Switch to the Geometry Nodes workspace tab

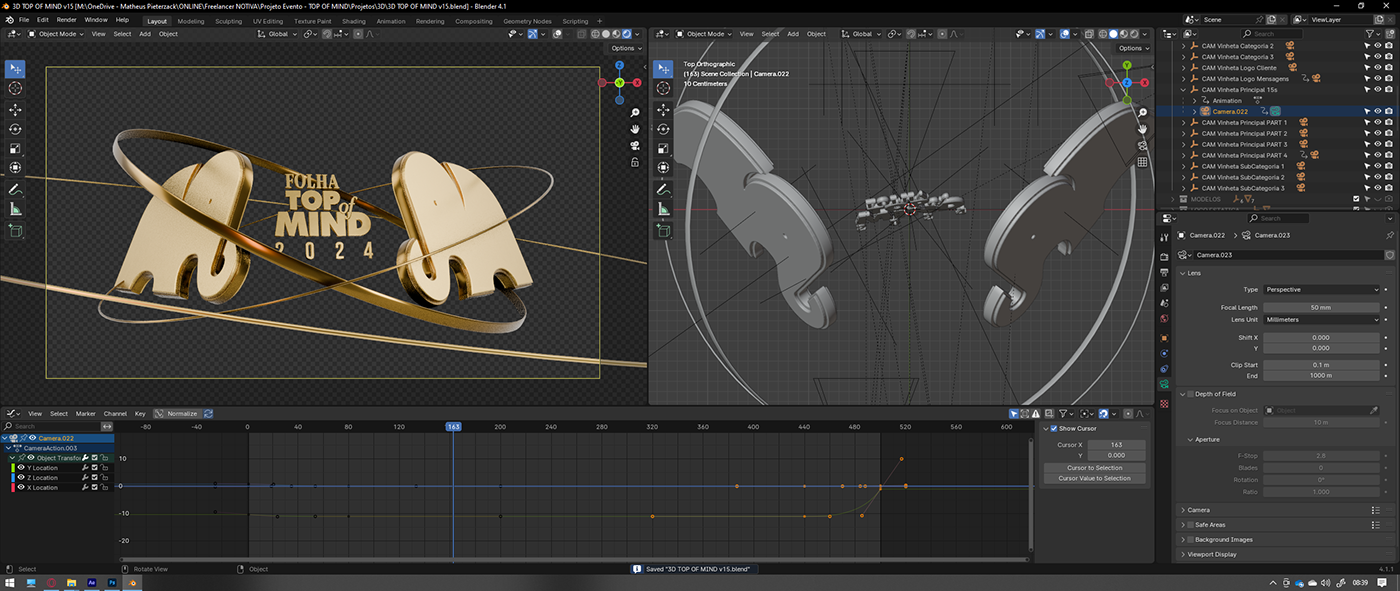click(x=527, y=21)
